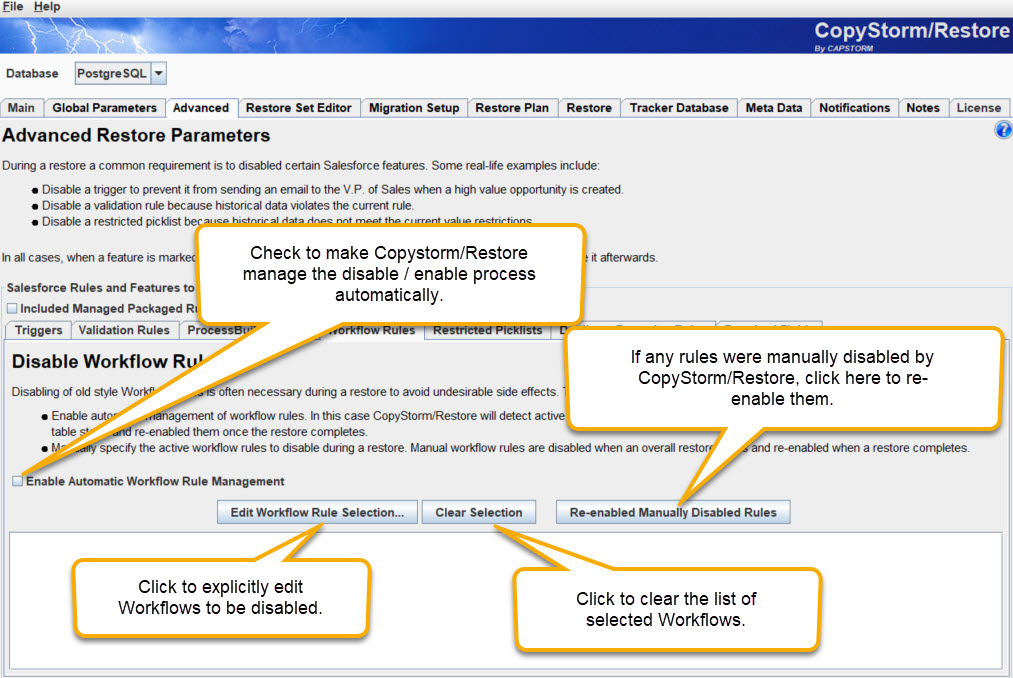
Task: Open the help icon at top right
Action: tap(1003, 129)
